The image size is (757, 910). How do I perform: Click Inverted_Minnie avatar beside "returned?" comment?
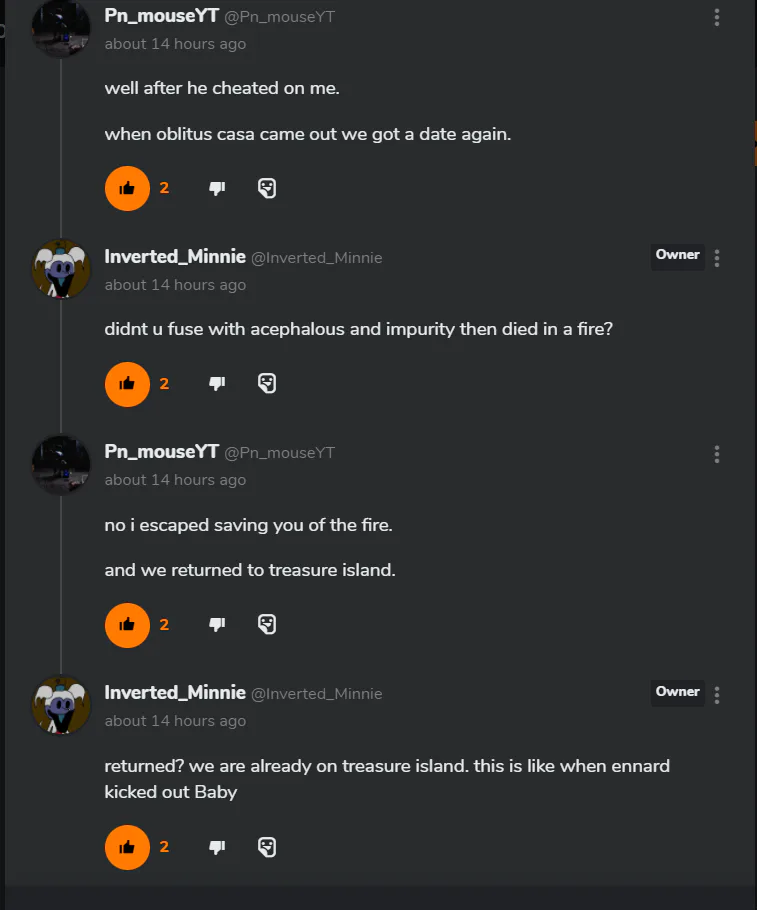click(x=62, y=705)
